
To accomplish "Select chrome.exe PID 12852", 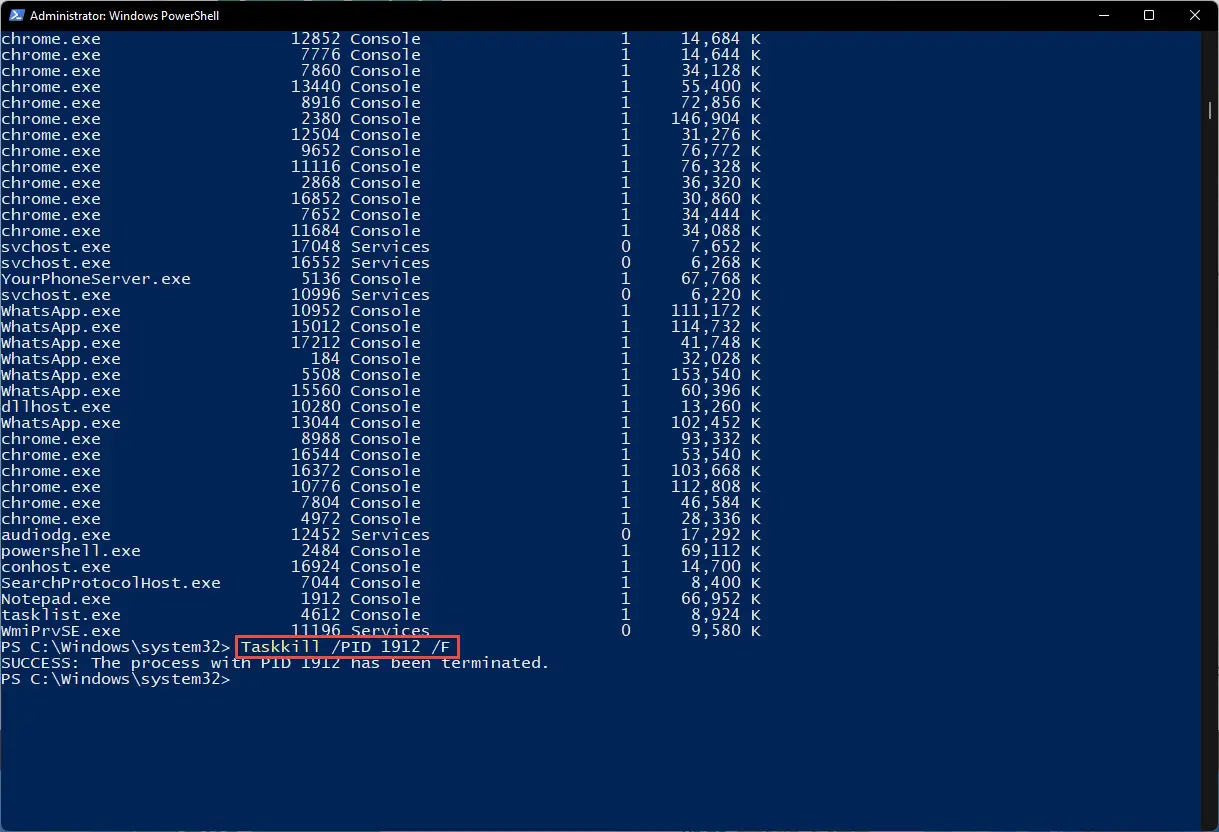I will [315, 39].
